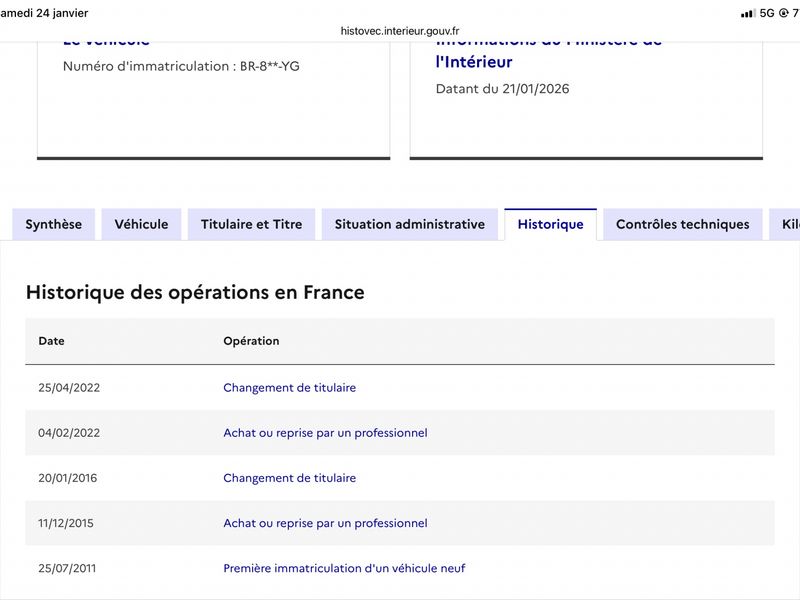Viewport: 800px width, 600px height.
Task: Tap the histovec.interieur.gouv.fr address bar
Action: coord(400,31)
